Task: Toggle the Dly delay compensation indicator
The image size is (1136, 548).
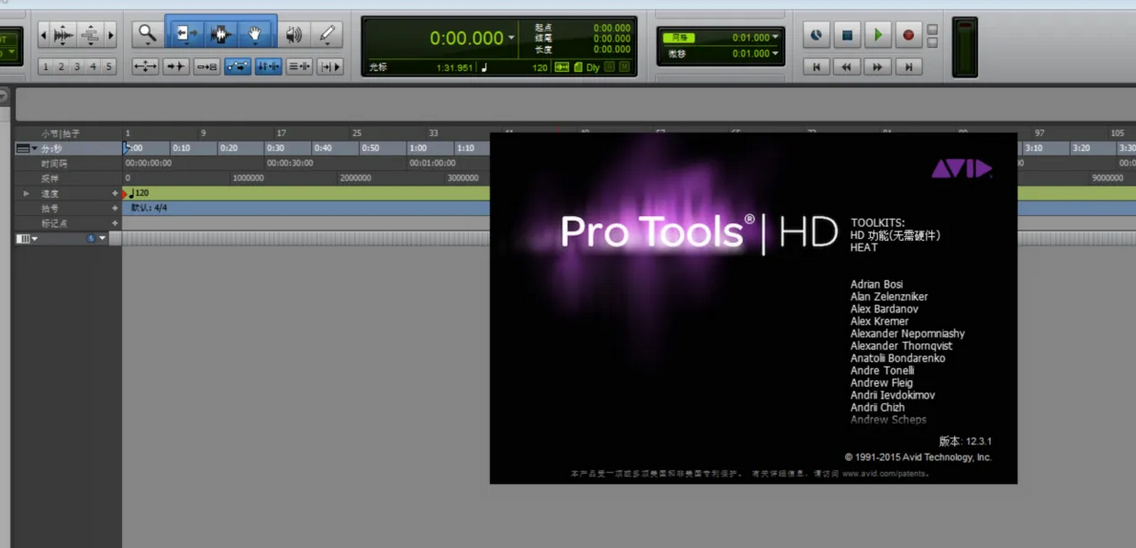Action: click(593, 67)
